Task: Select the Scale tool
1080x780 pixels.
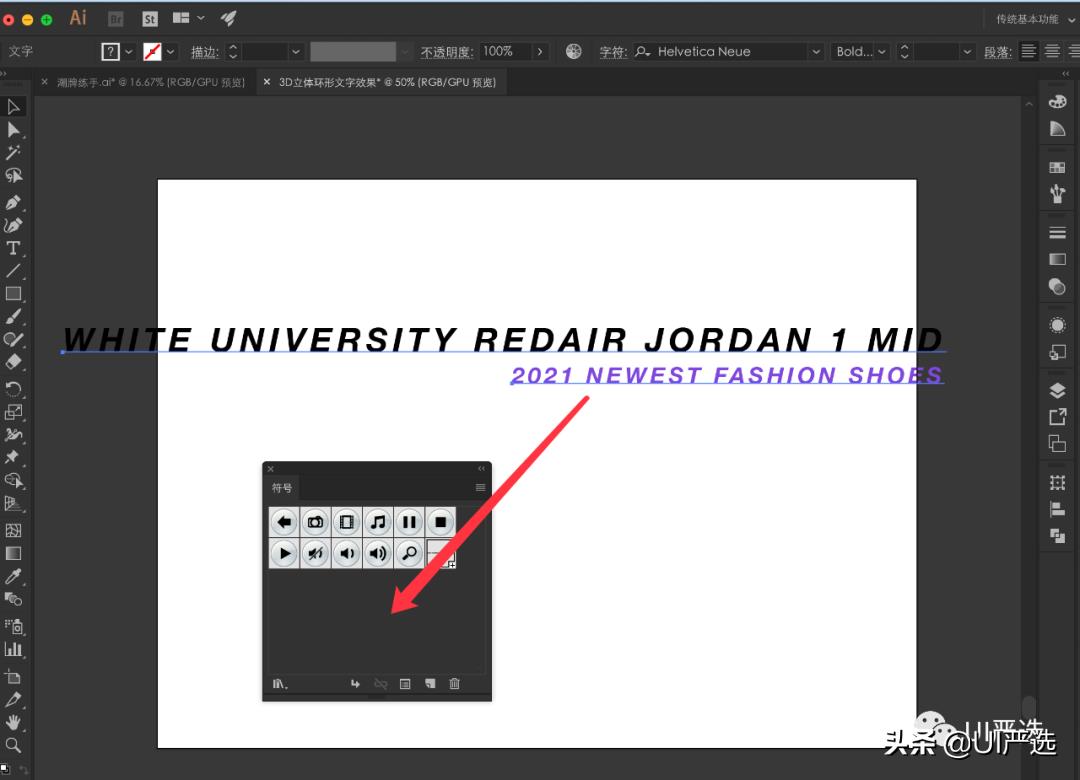Action: 13,412
